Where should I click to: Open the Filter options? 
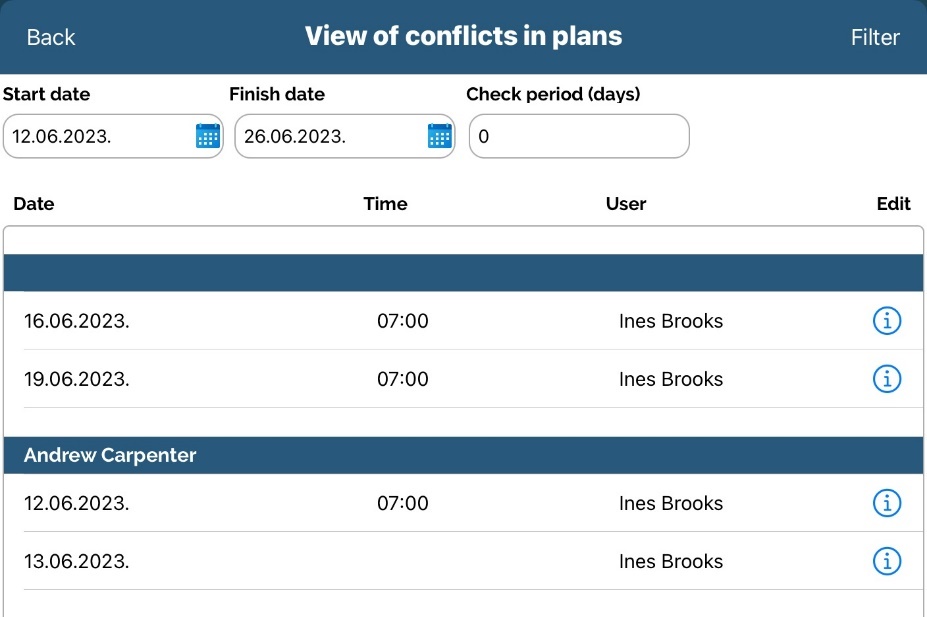point(875,37)
